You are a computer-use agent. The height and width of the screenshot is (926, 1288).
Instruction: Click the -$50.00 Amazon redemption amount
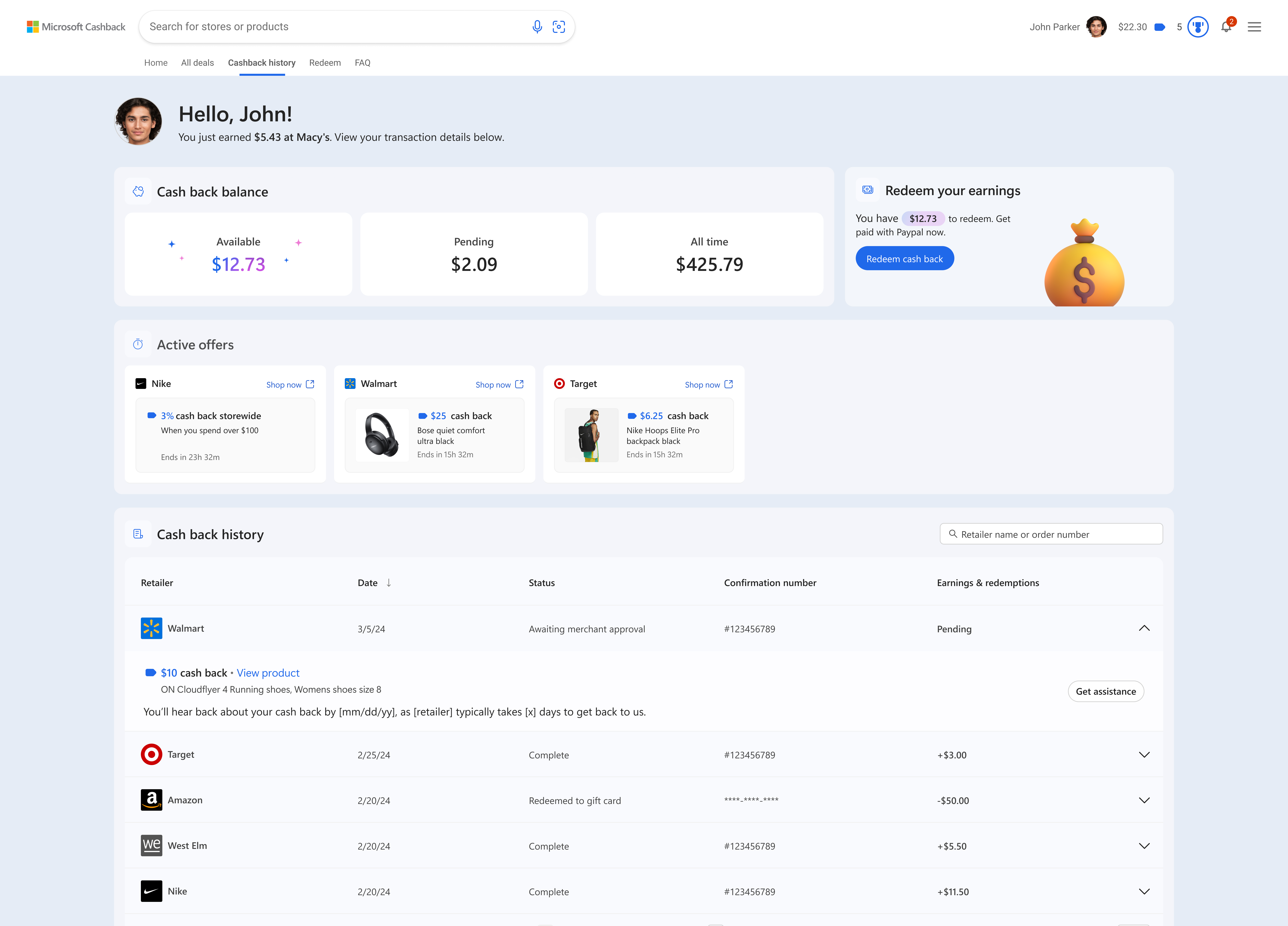(953, 800)
